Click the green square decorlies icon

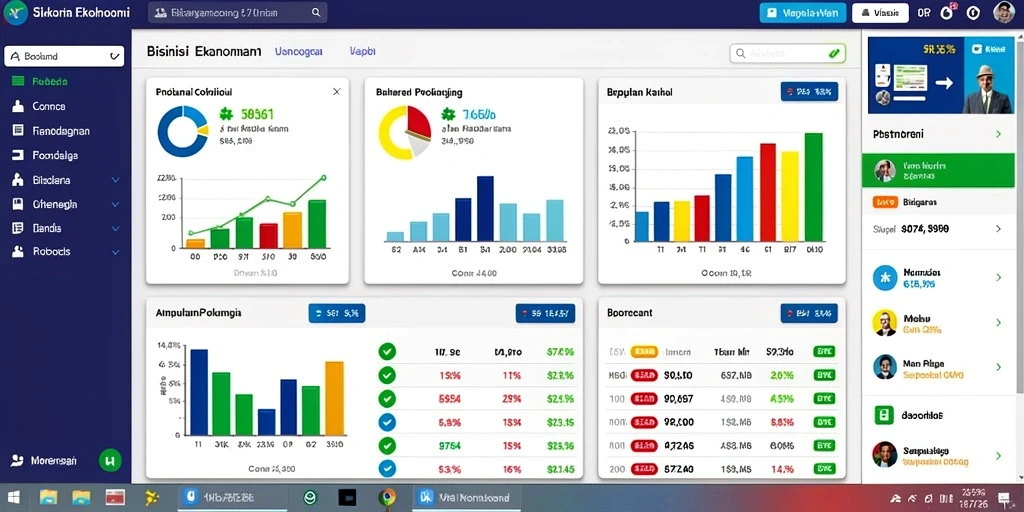(x=884, y=415)
